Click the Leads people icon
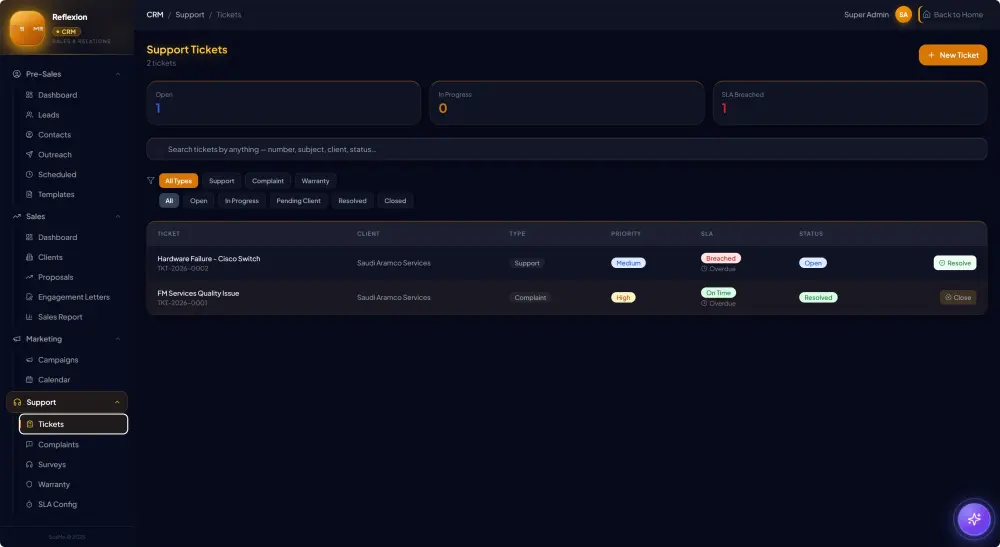The width and height of the screenshot is (1000, 547). click(x=29, y=115)
